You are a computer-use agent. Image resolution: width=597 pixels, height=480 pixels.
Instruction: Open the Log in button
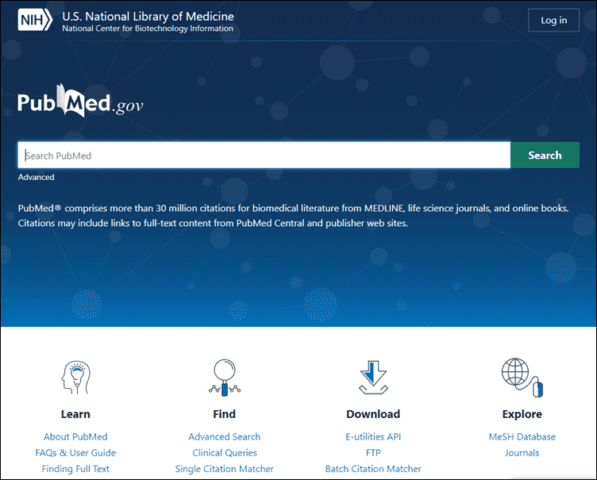click(x=554, y=20)
